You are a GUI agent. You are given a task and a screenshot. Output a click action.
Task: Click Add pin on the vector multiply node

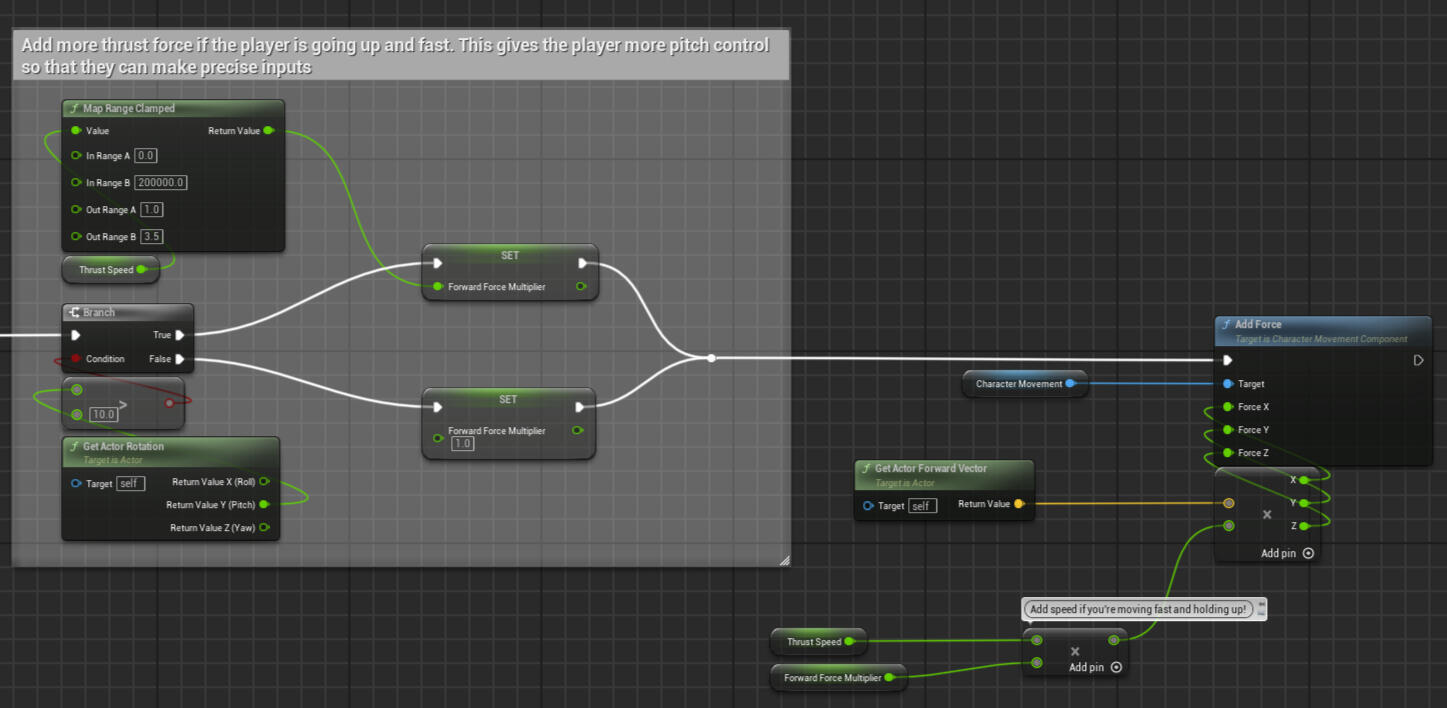coord(1287,553)
